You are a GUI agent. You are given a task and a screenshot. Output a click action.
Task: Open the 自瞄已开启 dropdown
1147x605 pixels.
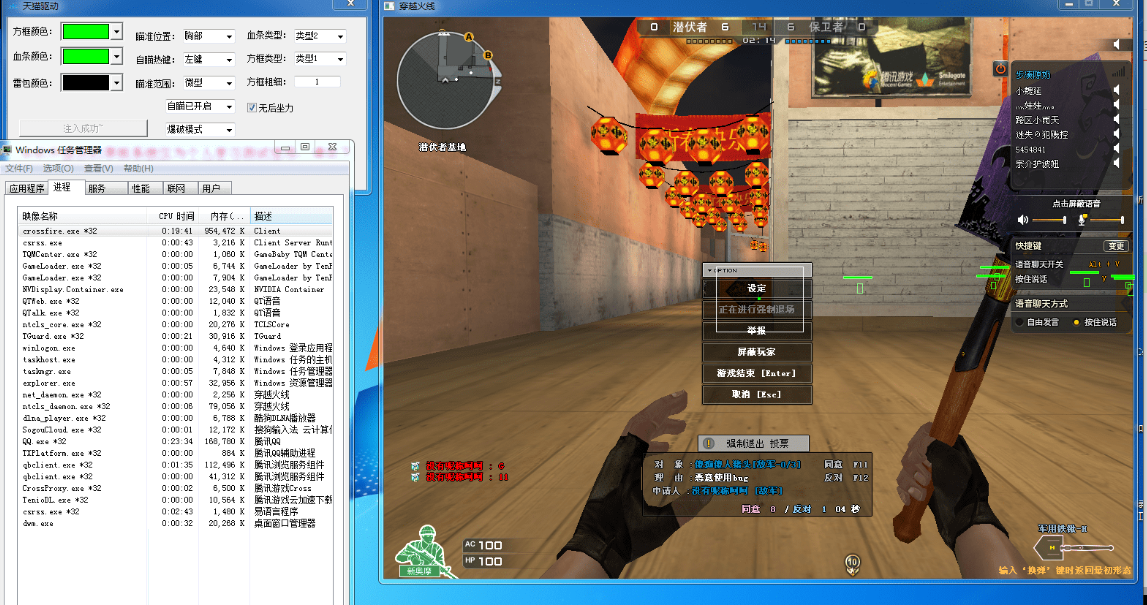[200, 106]
